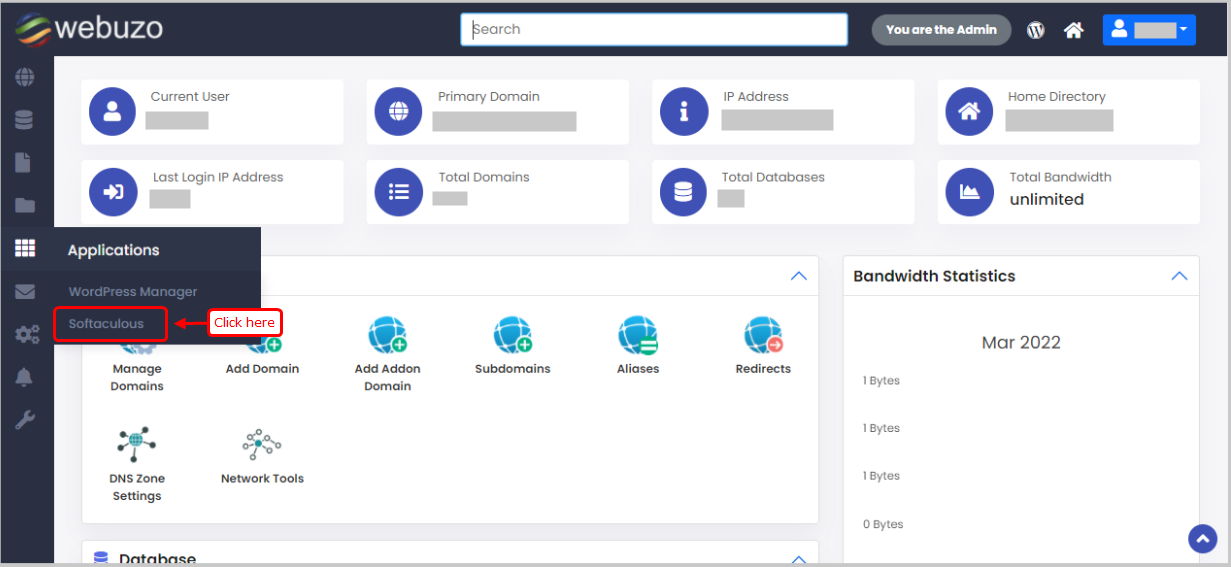Collapse the Database panel
This screenshot has width=1231, height=567.
point(798,559)
